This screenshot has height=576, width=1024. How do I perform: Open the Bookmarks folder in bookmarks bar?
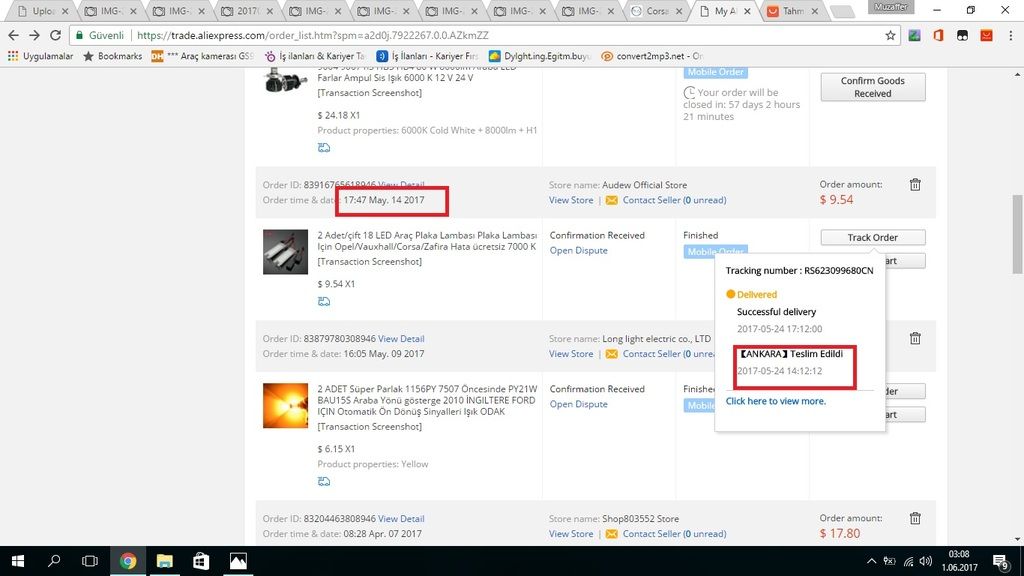click(112, 56)
